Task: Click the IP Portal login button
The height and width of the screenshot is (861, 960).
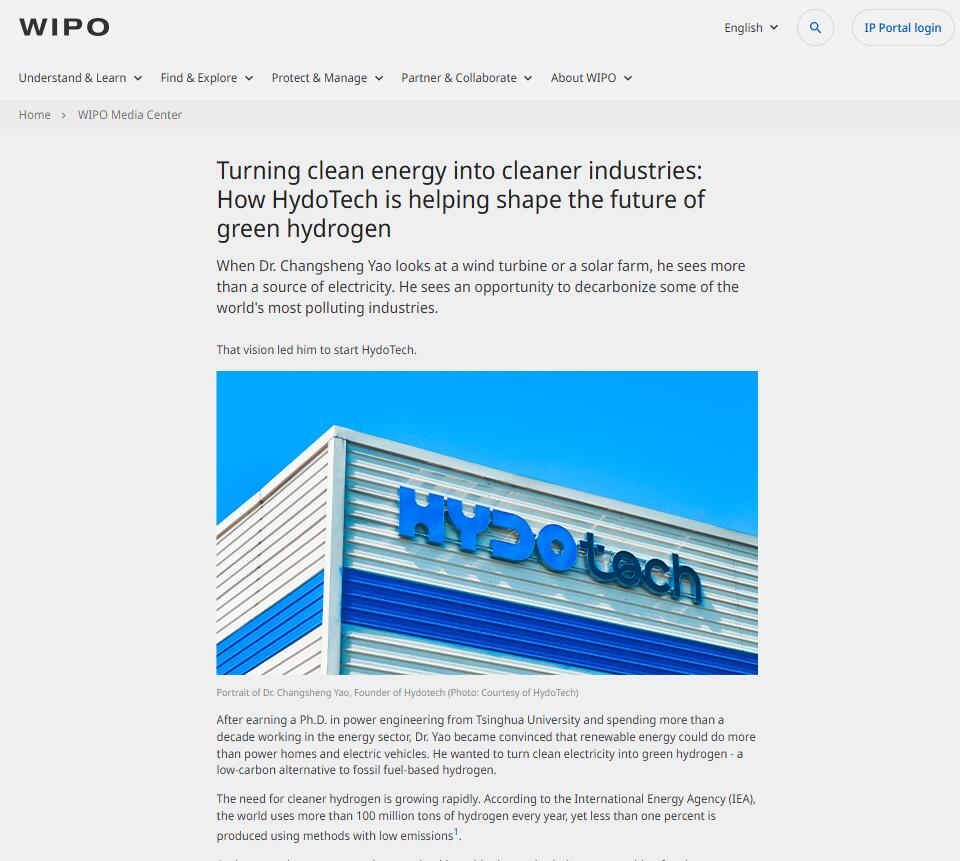Action: pos(902,28)
